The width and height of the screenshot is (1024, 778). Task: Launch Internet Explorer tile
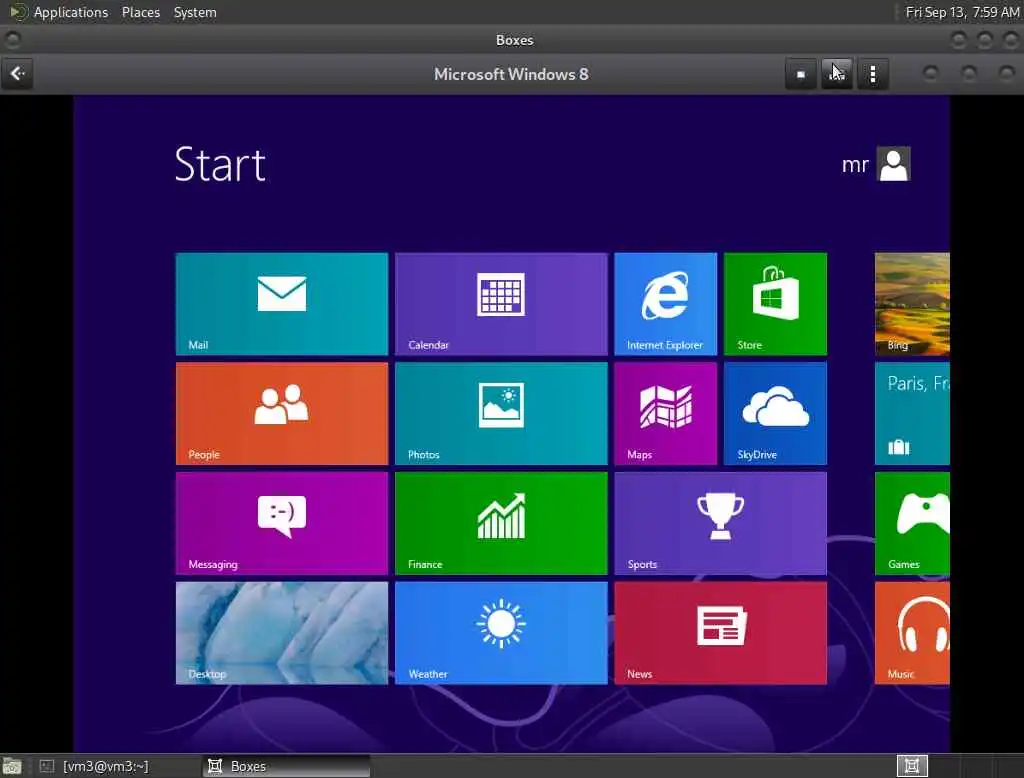point(665,304)
